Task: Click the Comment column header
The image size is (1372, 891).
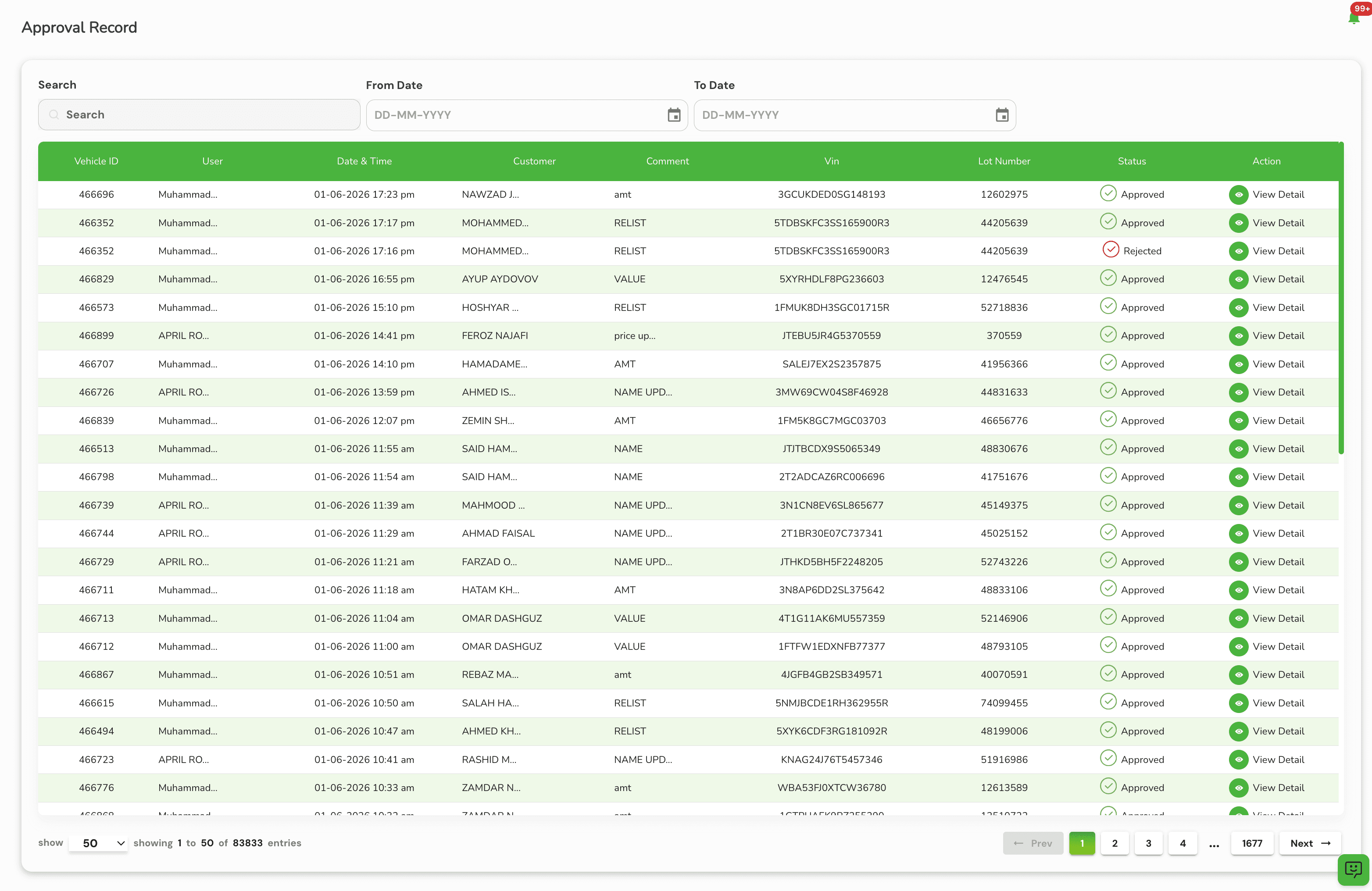Action: (x=668, y=161)
